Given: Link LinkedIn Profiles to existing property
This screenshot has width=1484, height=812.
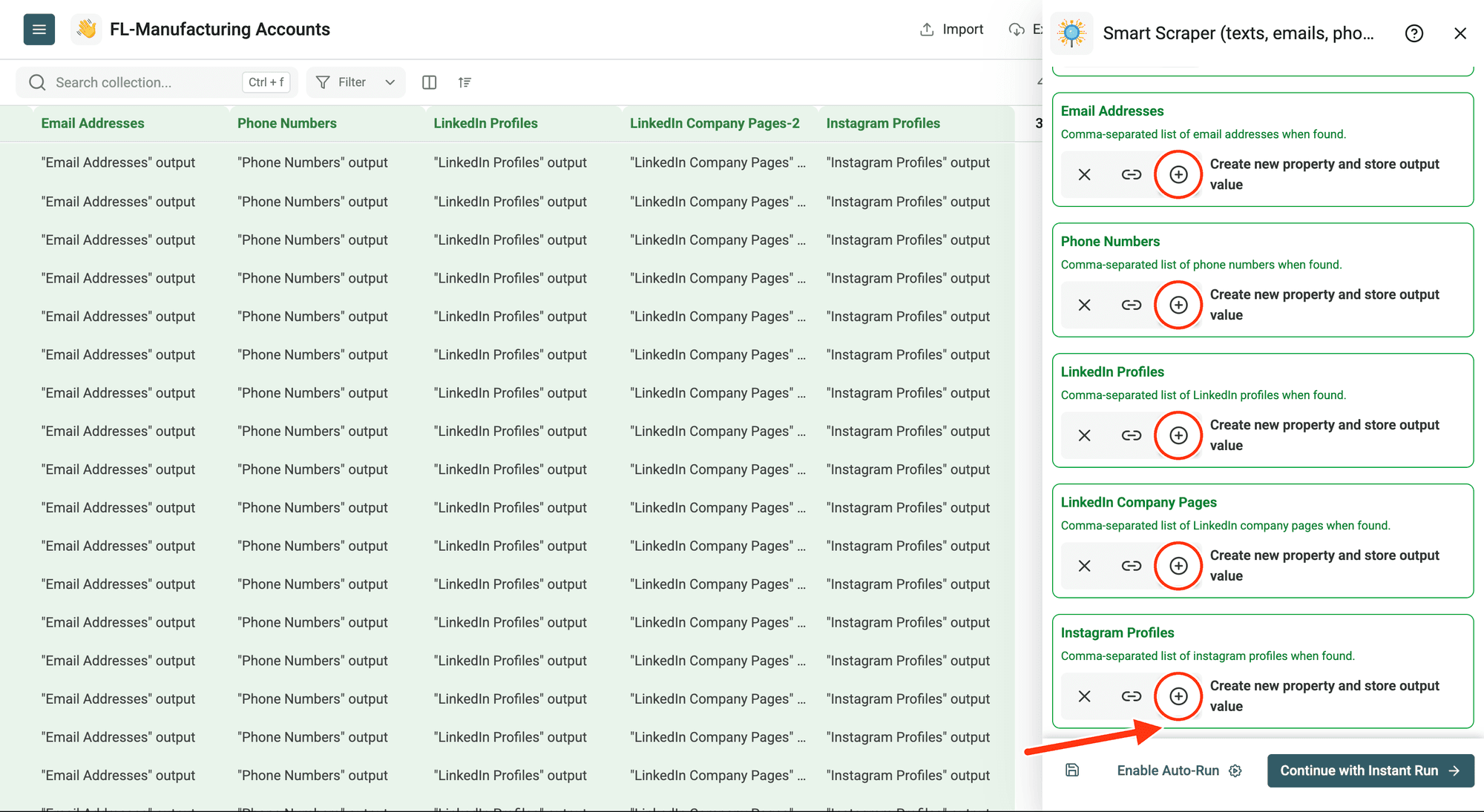Looking at the screenshot, I should tap(1131, 435).
